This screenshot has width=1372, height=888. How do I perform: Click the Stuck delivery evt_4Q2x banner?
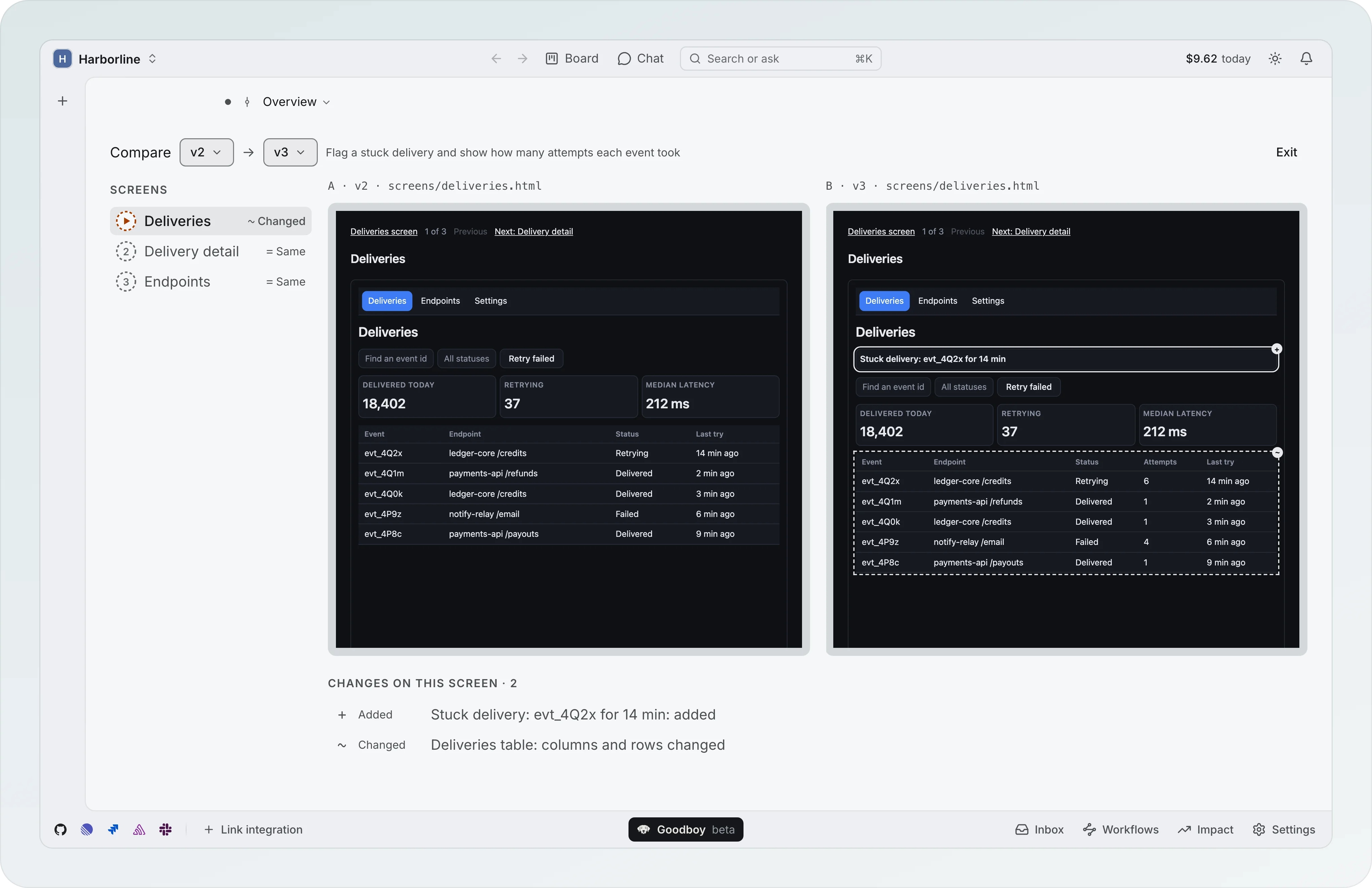coord(1065,359)
